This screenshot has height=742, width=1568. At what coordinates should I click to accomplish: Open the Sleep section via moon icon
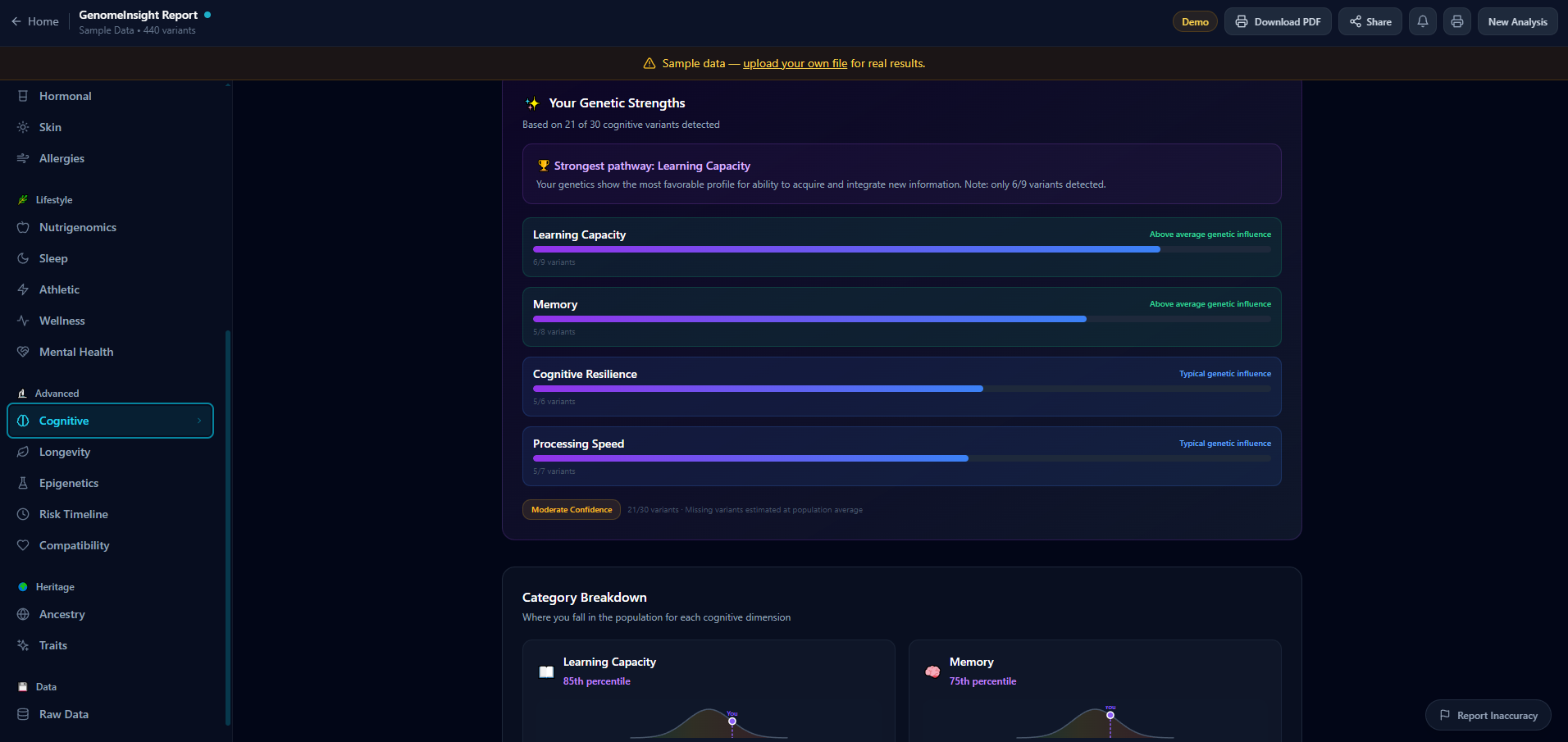click(24, 258)
